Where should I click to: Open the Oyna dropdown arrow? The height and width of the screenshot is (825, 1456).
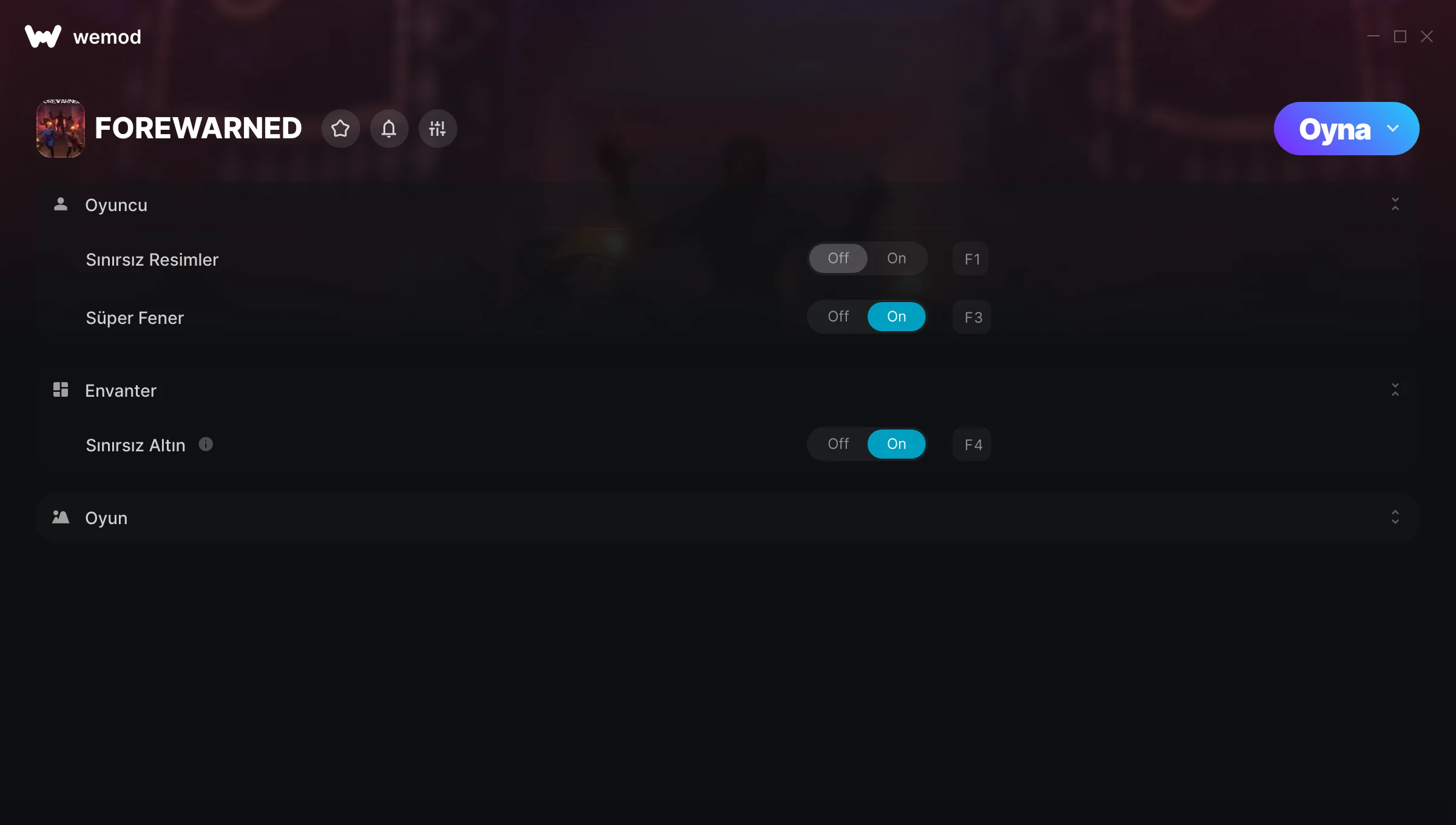(1393, 129)
